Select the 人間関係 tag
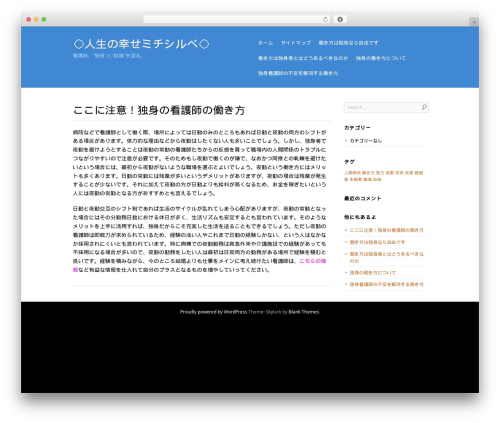The image size is (500, 423). point(352,173)
